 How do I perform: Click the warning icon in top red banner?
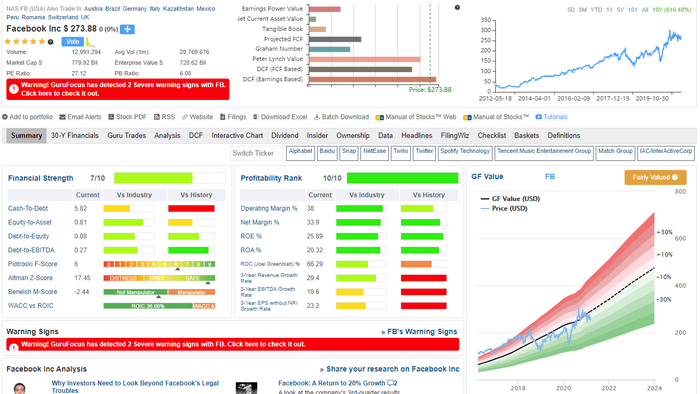click(x=14, y=89)
